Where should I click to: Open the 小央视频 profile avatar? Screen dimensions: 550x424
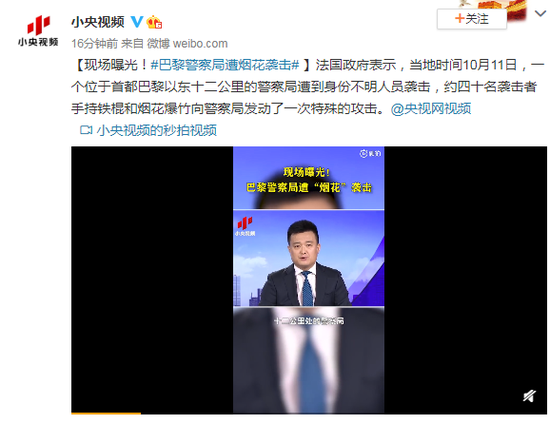coord(38,31)
